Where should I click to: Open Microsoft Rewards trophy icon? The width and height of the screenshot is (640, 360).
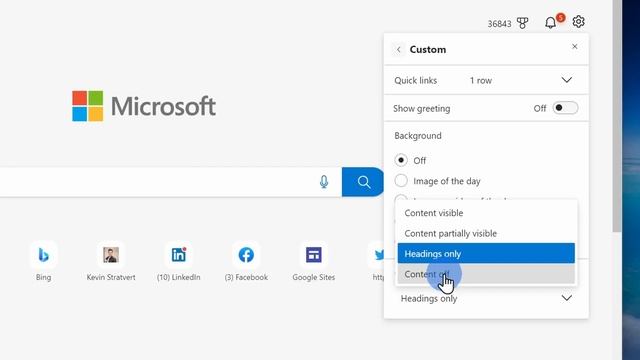pyautogui.click(x=522, y=23)
